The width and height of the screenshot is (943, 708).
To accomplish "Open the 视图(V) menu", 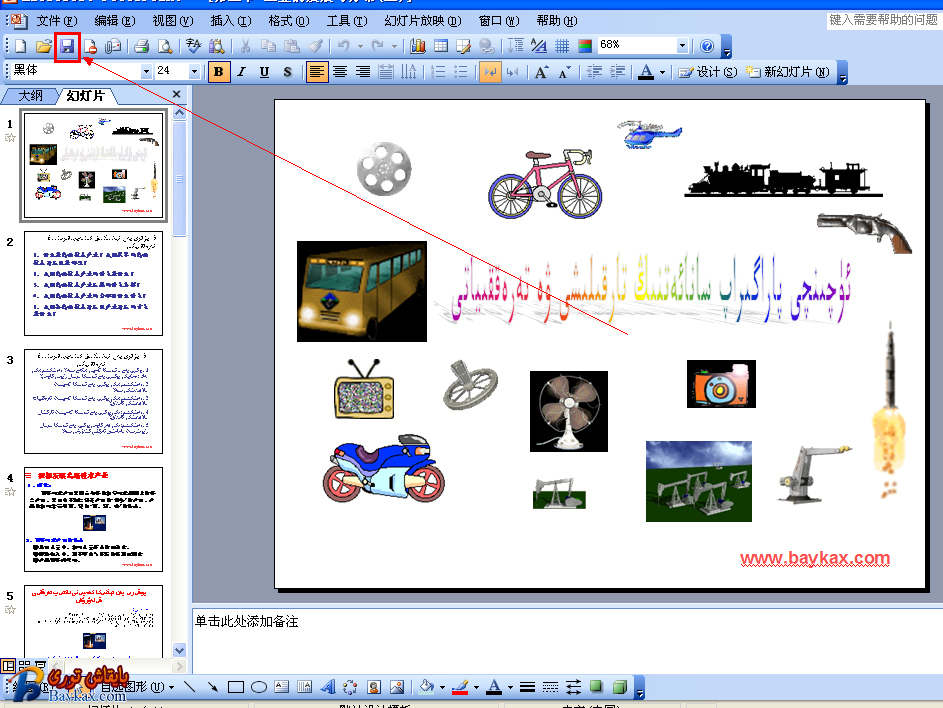I will coord(173,21).
